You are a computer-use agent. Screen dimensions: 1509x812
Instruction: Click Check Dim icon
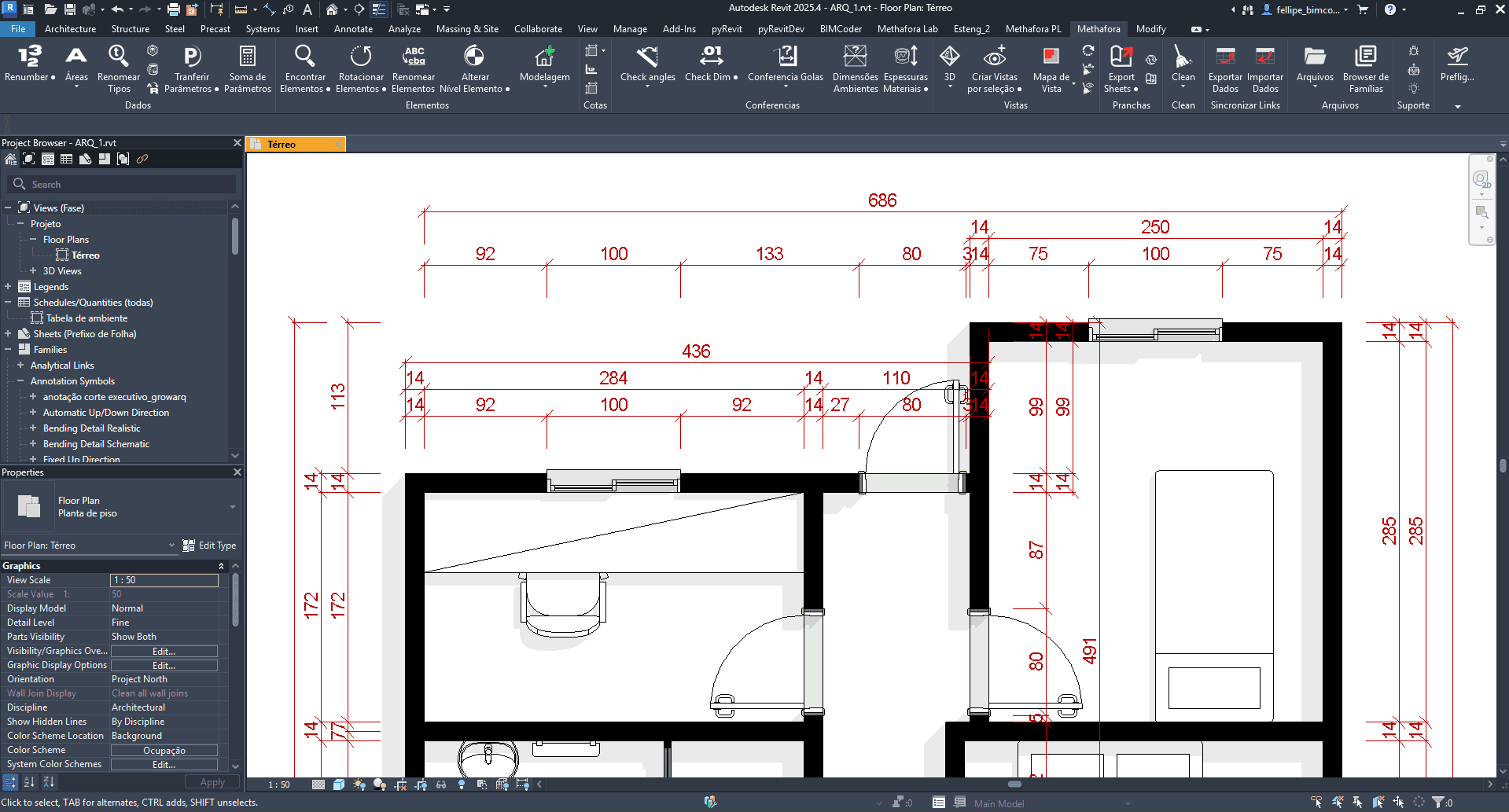711,57
